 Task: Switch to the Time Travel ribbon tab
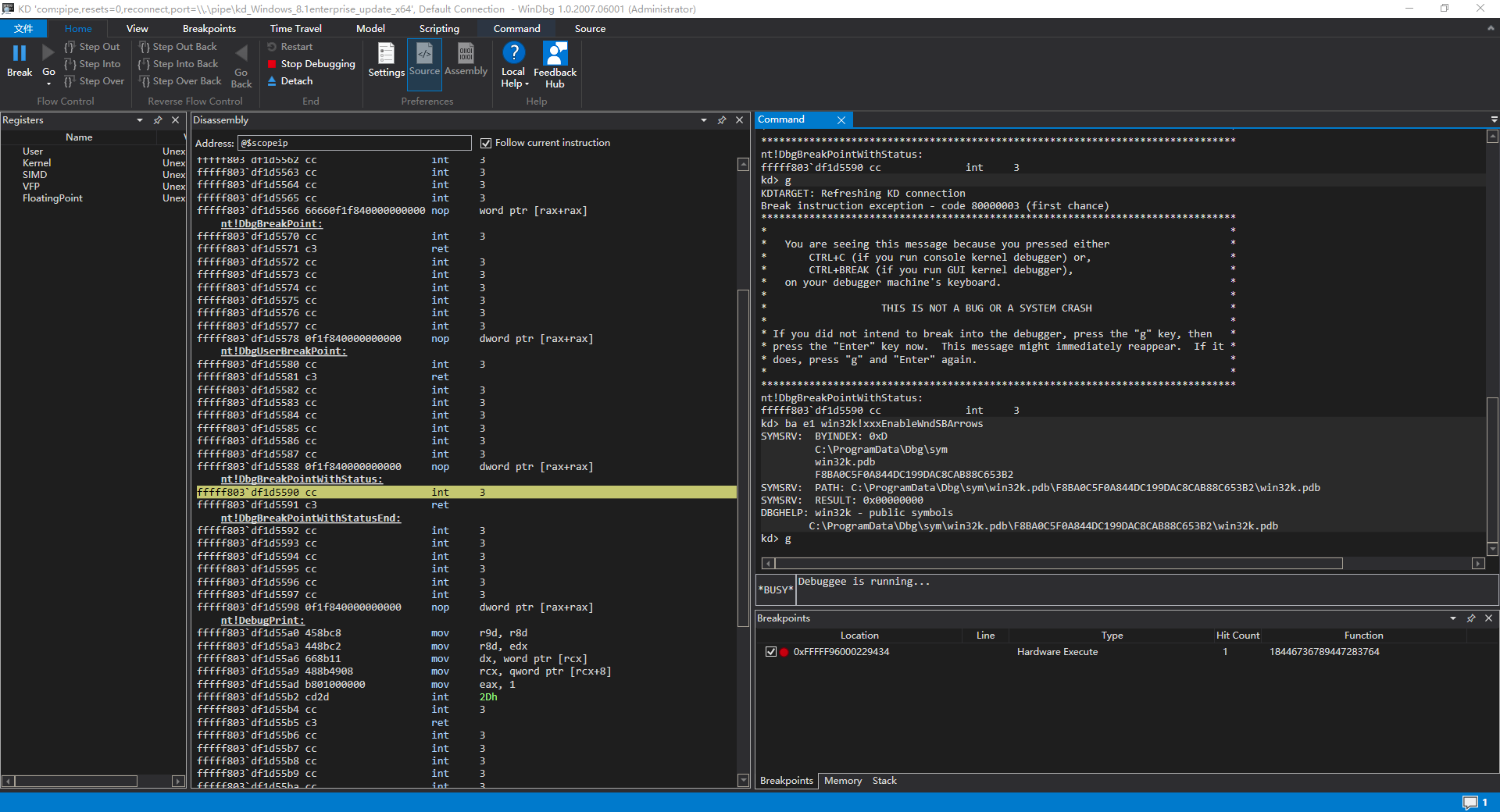(296, 29)
